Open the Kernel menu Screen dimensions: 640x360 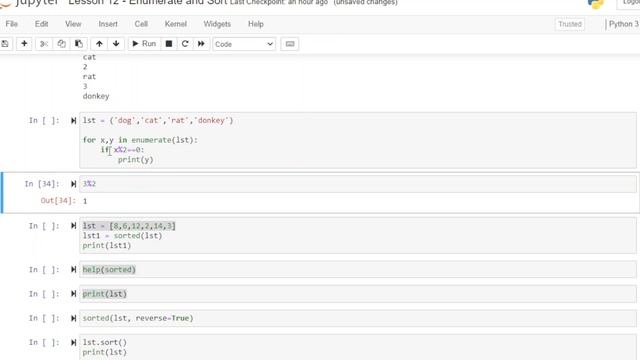[x=176, y=24]
